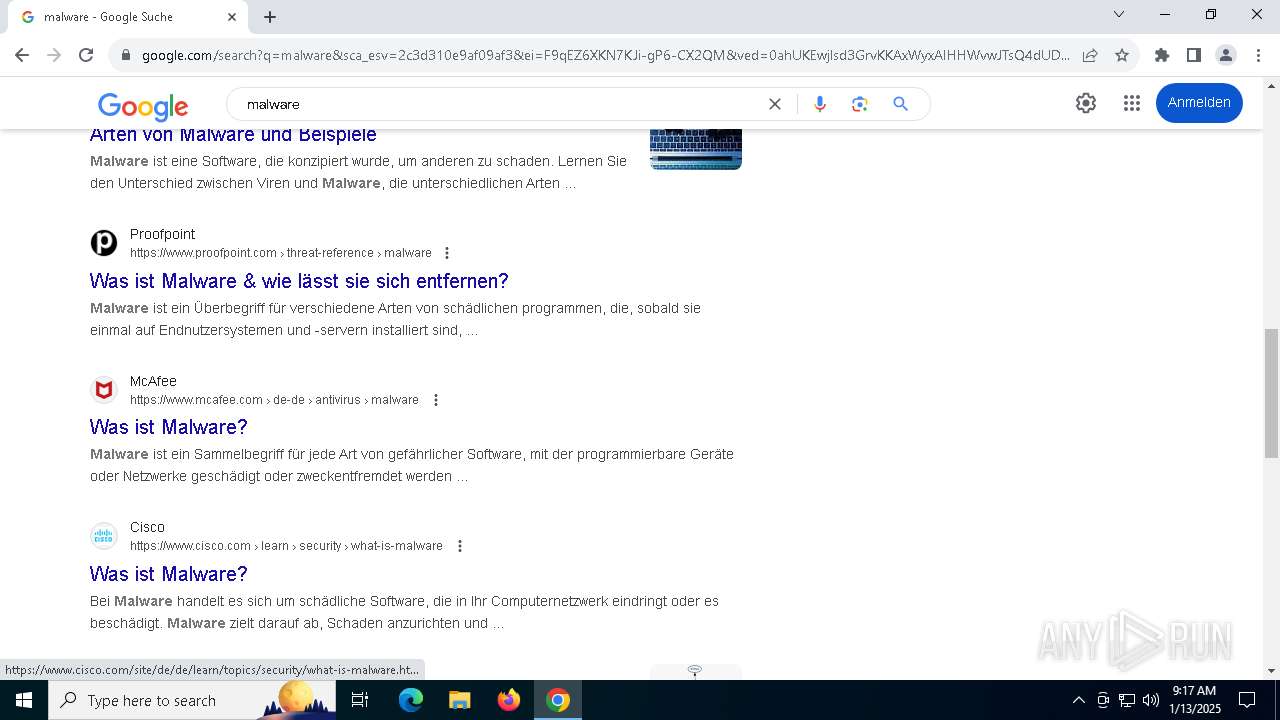Viewport: 1280px width, 720px height.
Task: Share this page icon in address bar
Action: coord(1090,55)
